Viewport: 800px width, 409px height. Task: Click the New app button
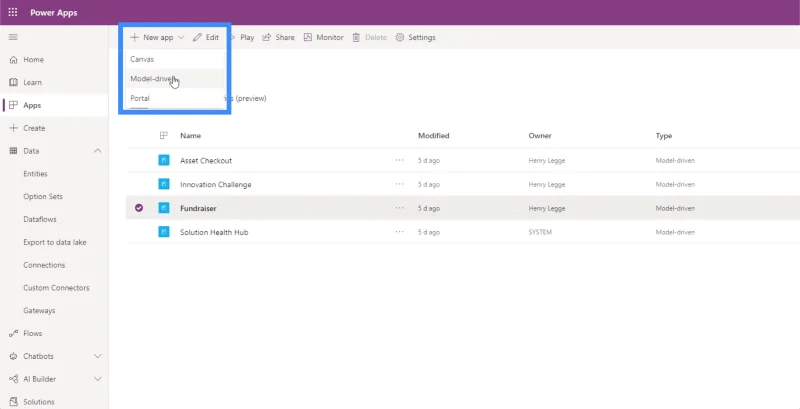(157, 37)
